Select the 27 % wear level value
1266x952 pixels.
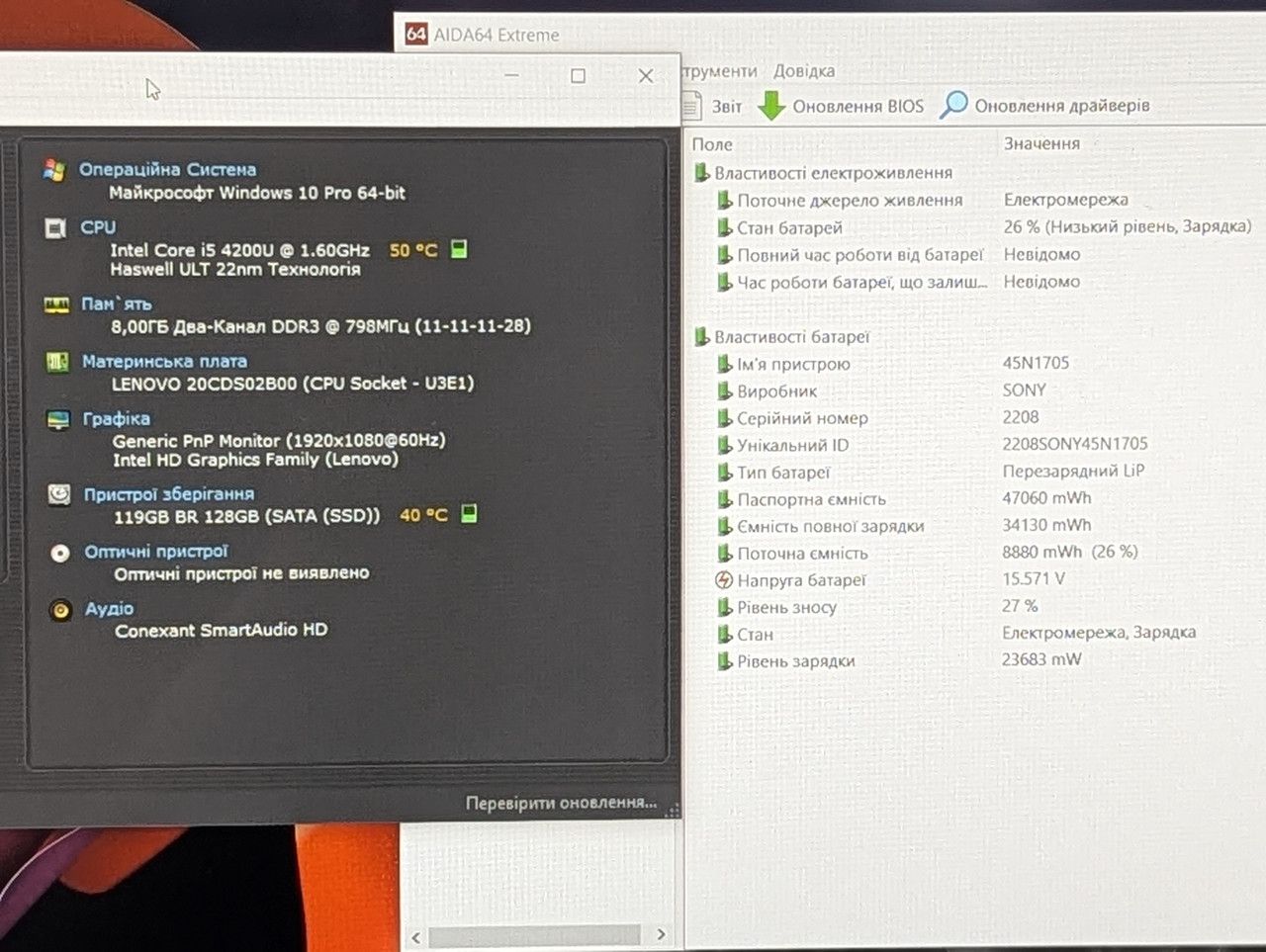[1020, 606]
